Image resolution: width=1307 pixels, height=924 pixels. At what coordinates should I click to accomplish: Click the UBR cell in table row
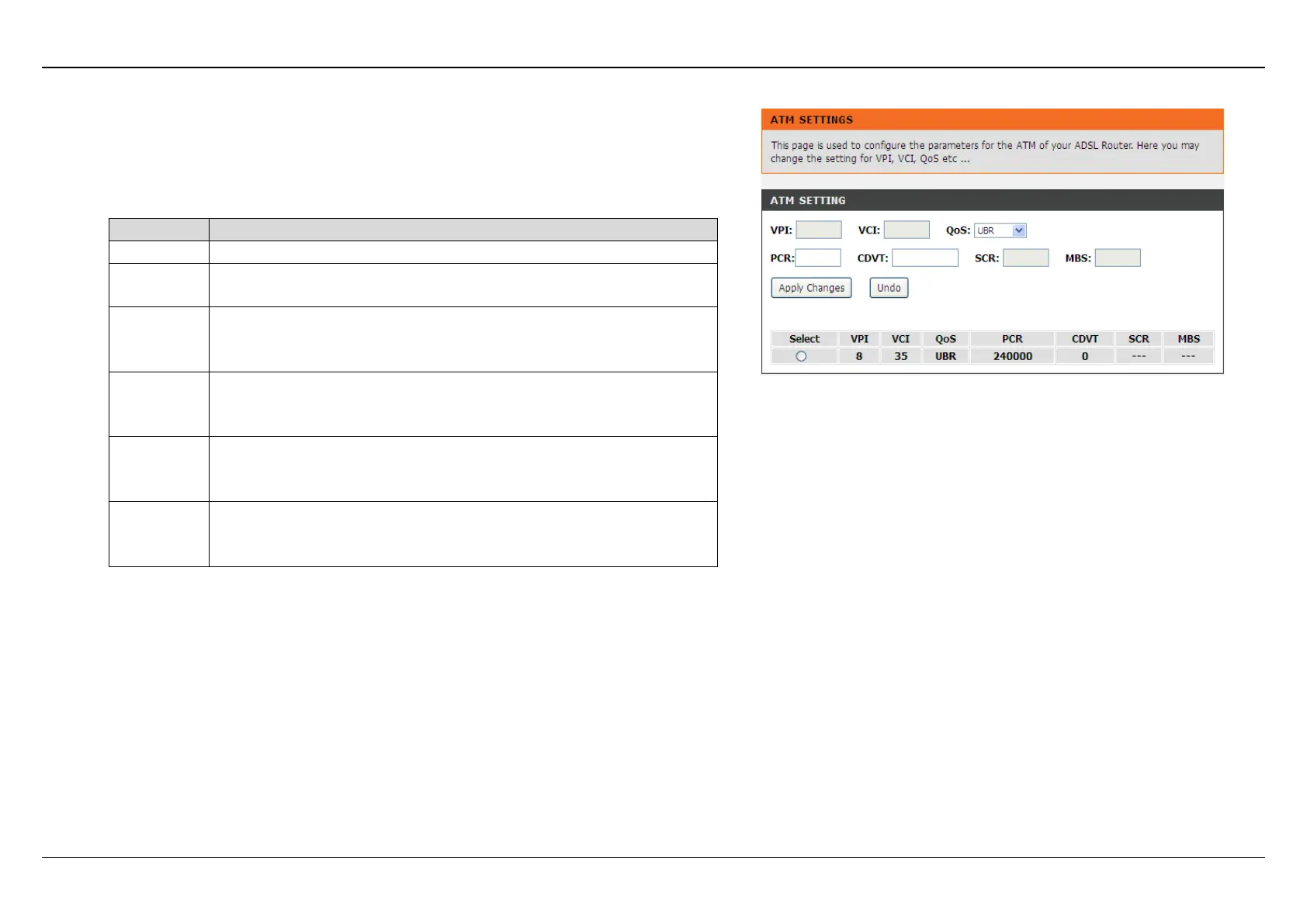coord(945,356)
